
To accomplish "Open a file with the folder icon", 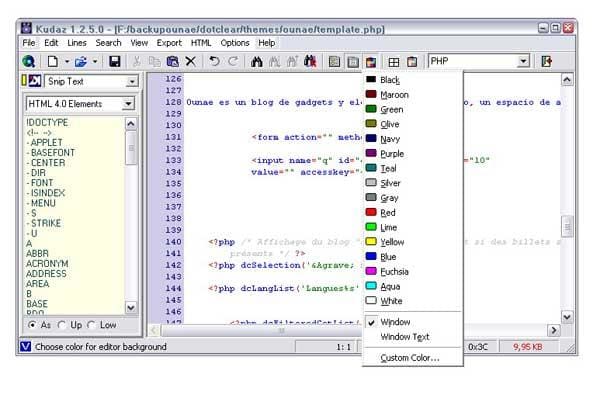I will tap(81, 61).
